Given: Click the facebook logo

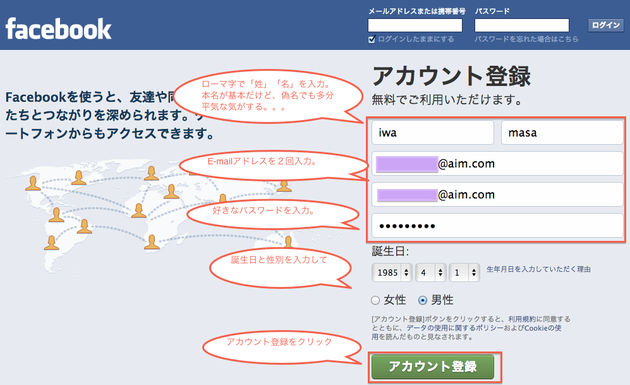Looking at the screenshot, I should click(58, 29).
